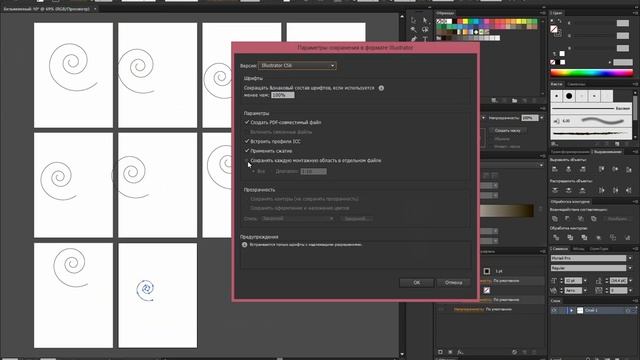Click vertical align bottom icon

629,169
